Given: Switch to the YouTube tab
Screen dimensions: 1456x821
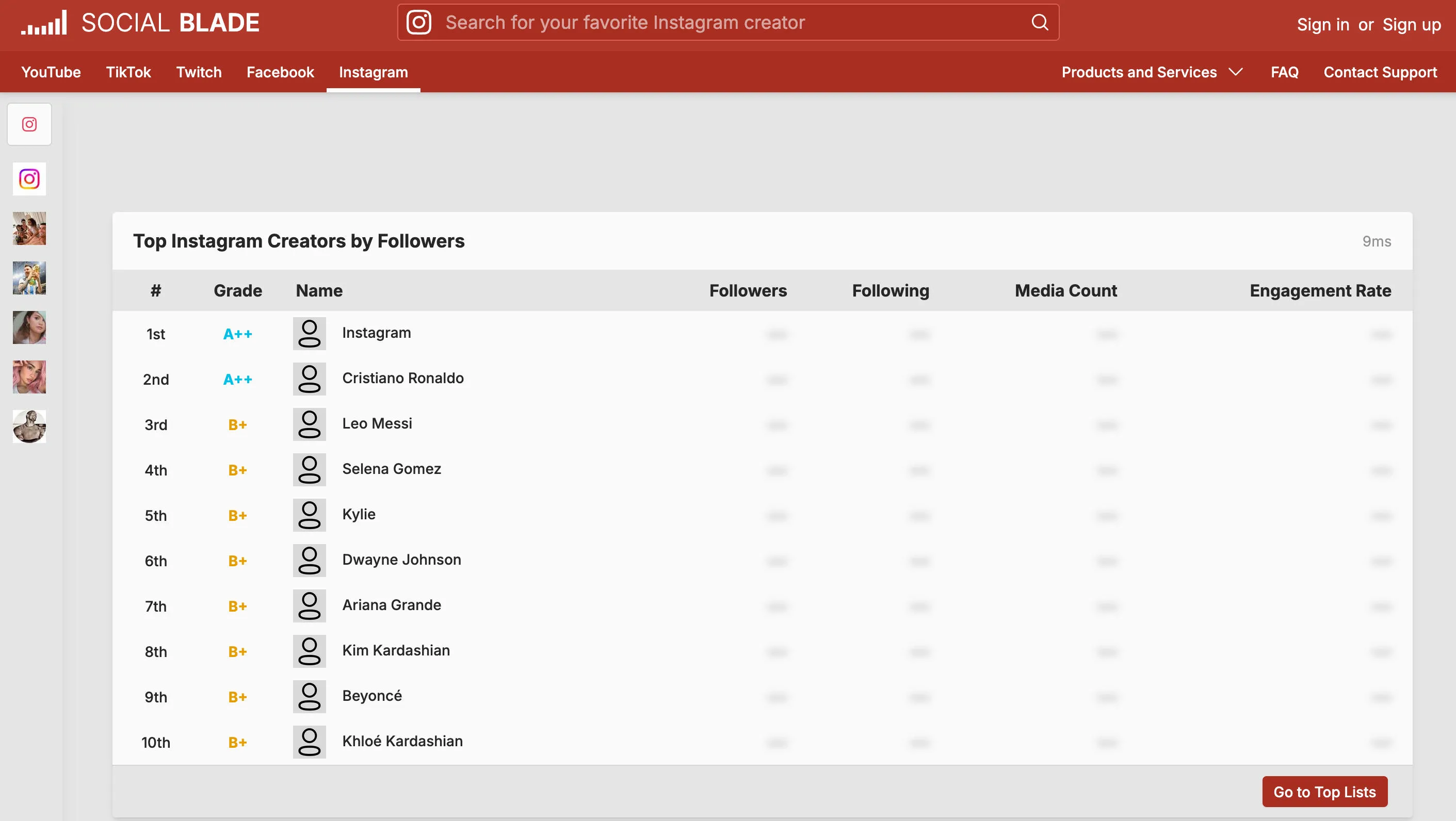Looking at the screenshot, I should tap(51, 72).
